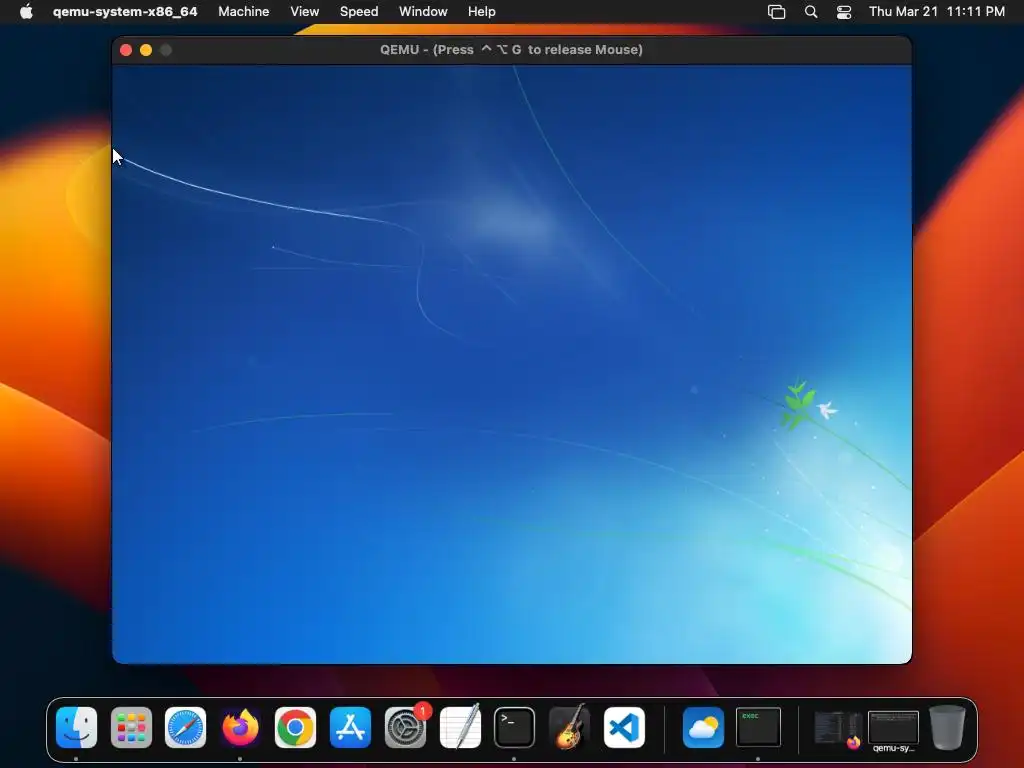Open TextEdit from the Dock

[460, 727]
